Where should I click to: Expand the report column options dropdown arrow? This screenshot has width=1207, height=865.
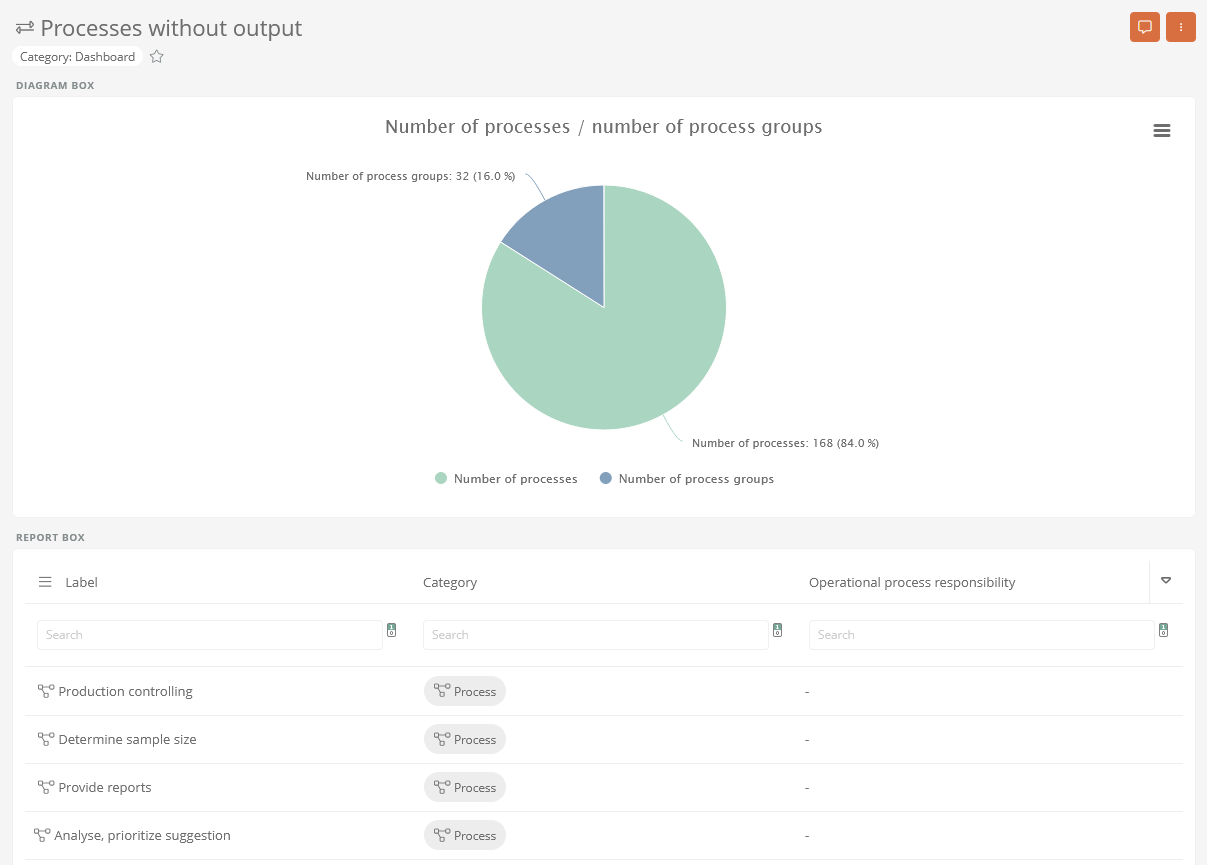click(1165, 581)
